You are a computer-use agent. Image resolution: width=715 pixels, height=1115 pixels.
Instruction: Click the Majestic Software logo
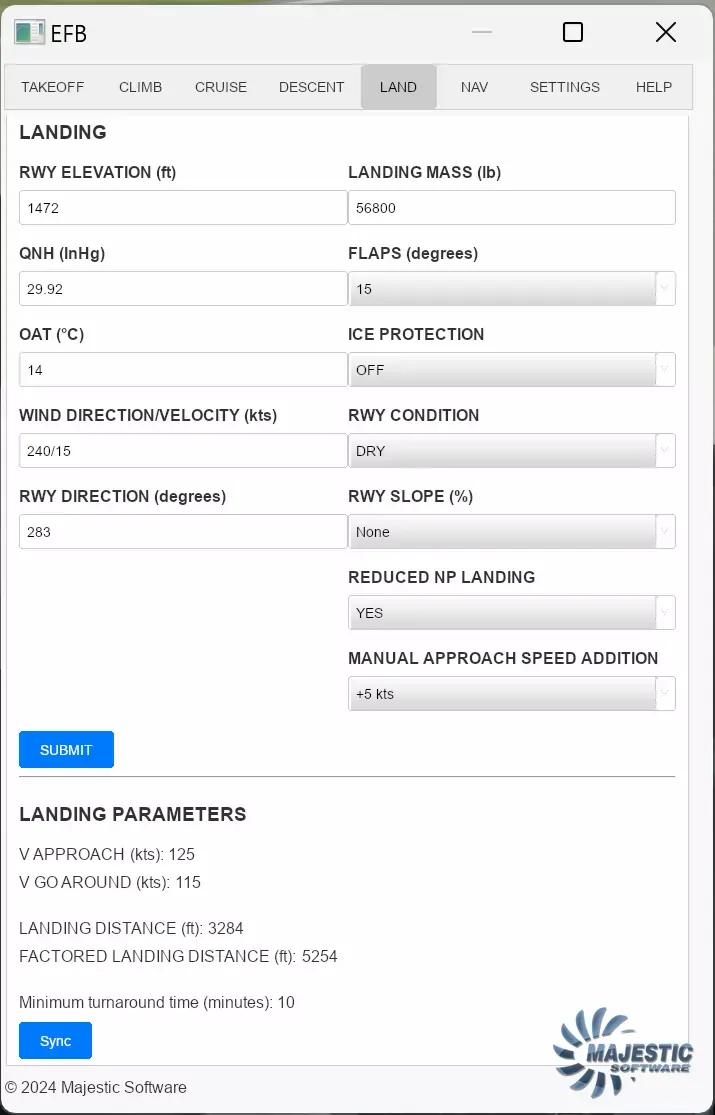coord(623,1051)
